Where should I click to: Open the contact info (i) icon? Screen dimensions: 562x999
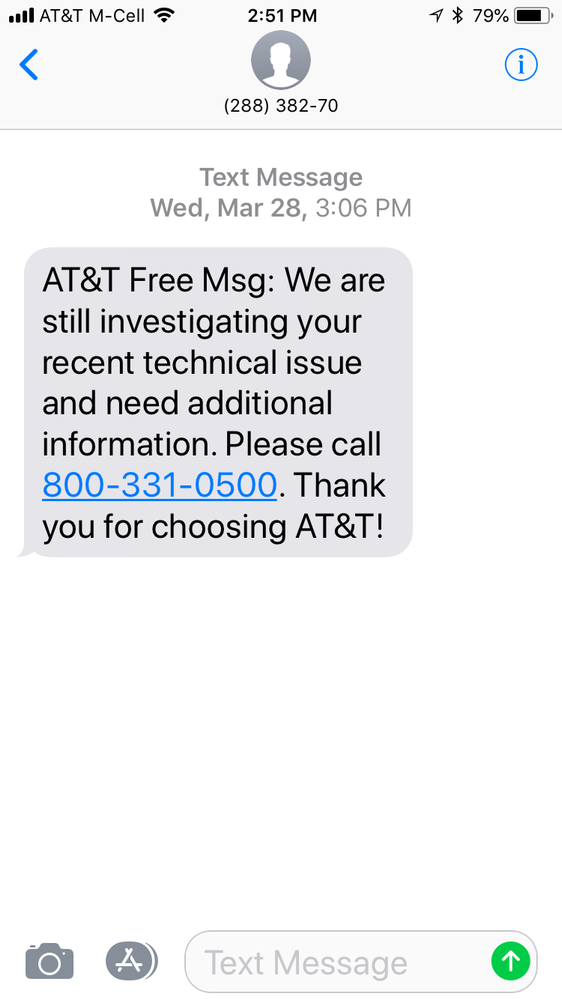pos(521,64)
